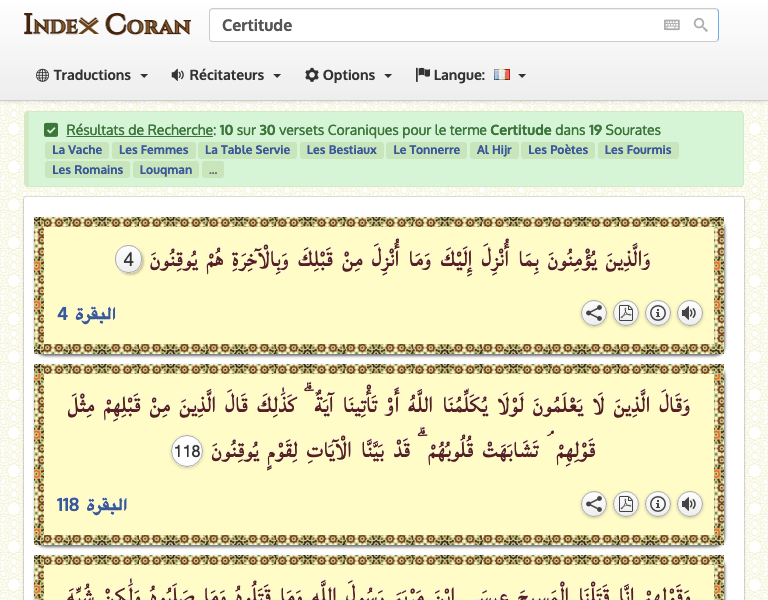Show info for verse 118
768x600 pixels.
657,504
